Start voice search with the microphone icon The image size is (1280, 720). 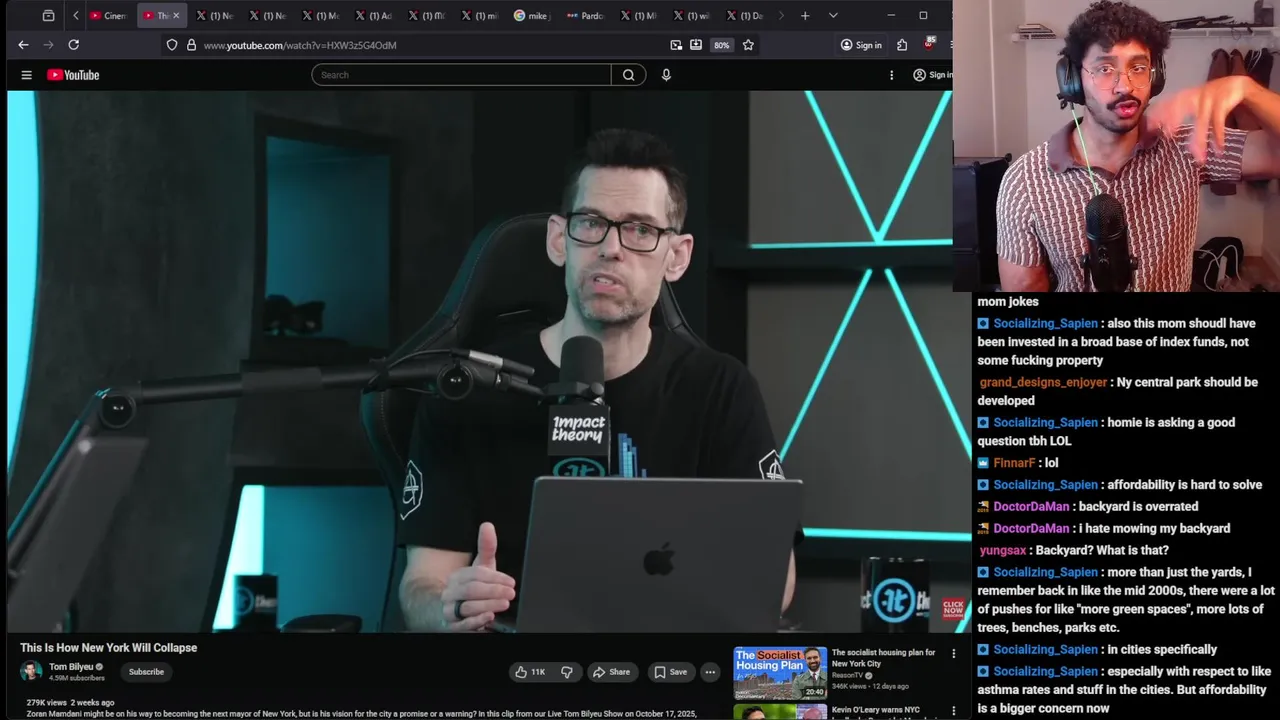point(666,75)
